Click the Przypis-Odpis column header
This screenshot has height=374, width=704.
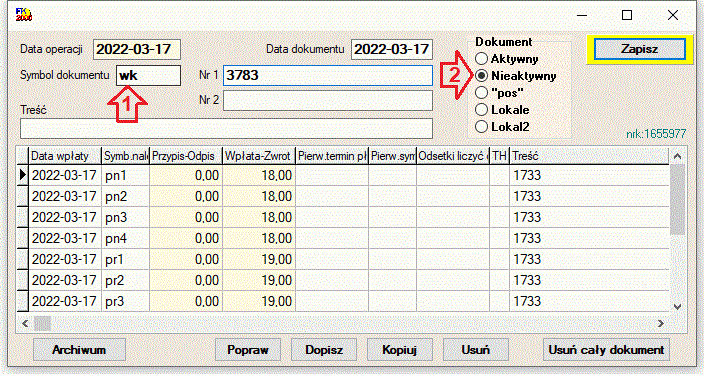186,156
